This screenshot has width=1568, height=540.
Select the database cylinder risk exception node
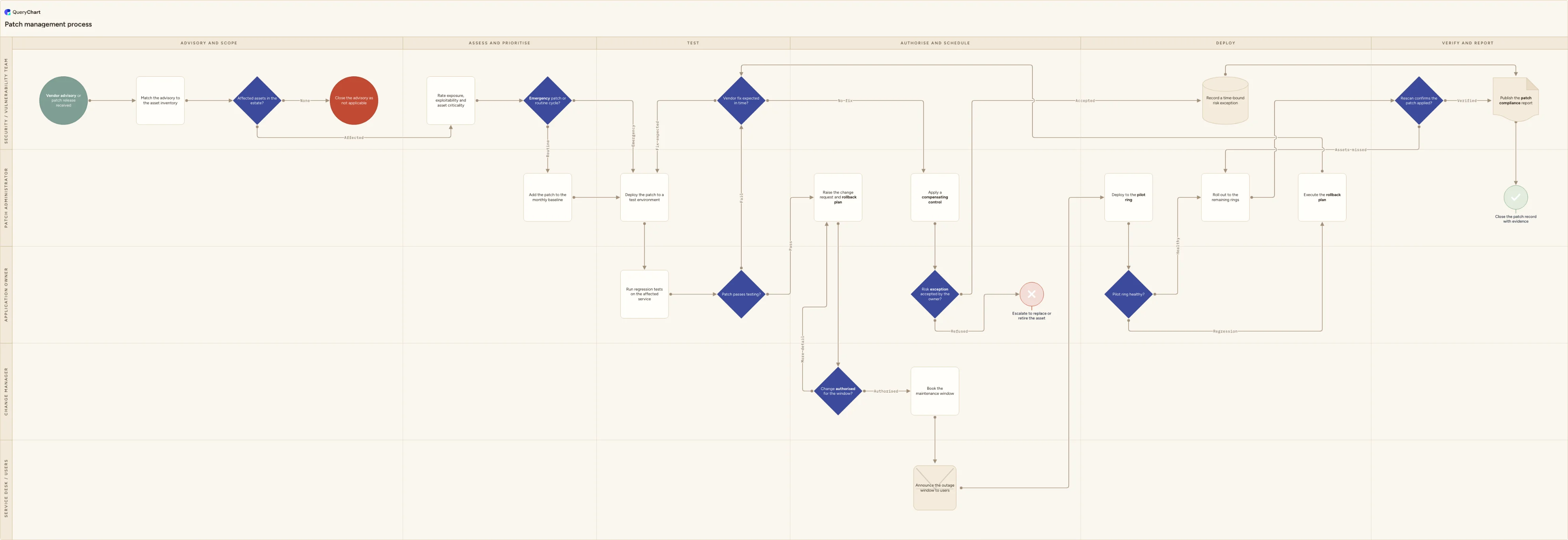(x=1225, y=100)
